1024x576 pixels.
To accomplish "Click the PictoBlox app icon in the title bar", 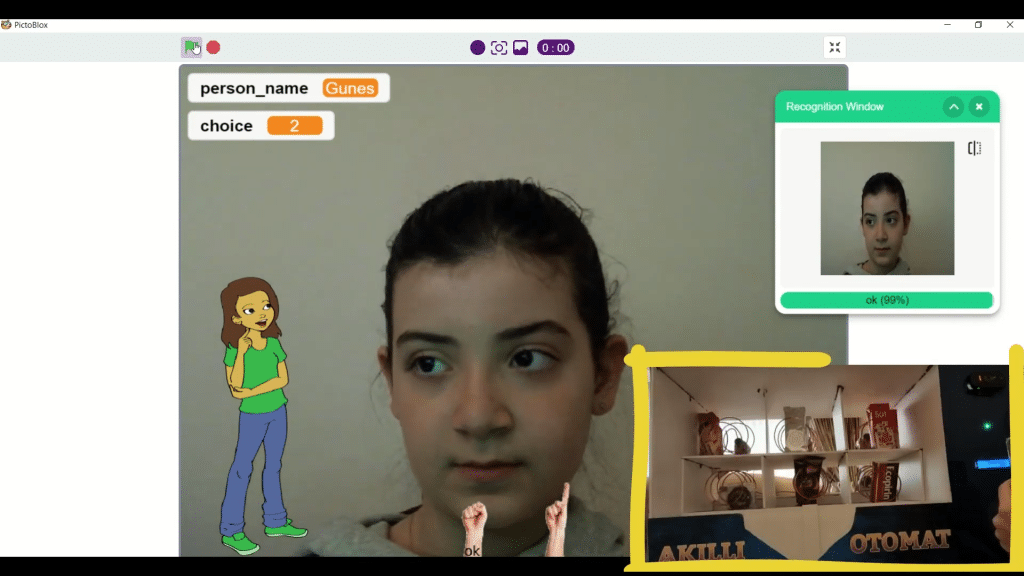I will point(6,25).
